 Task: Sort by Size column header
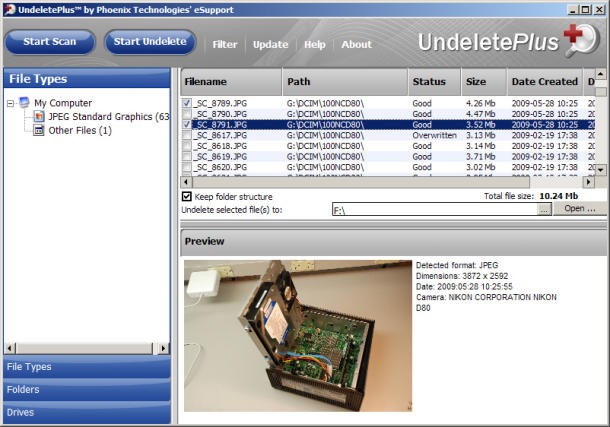click(x=484, y=82)
